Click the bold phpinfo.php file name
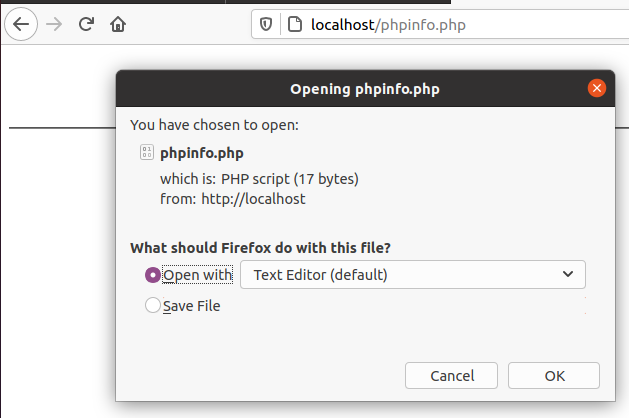 pyautogui.click(x=202, y=153)
